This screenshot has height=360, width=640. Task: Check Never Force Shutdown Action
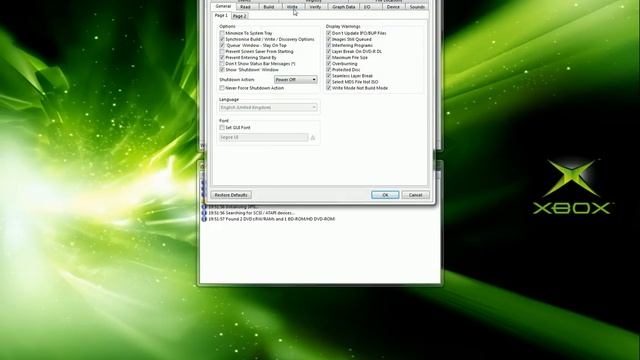coord(222,88)
